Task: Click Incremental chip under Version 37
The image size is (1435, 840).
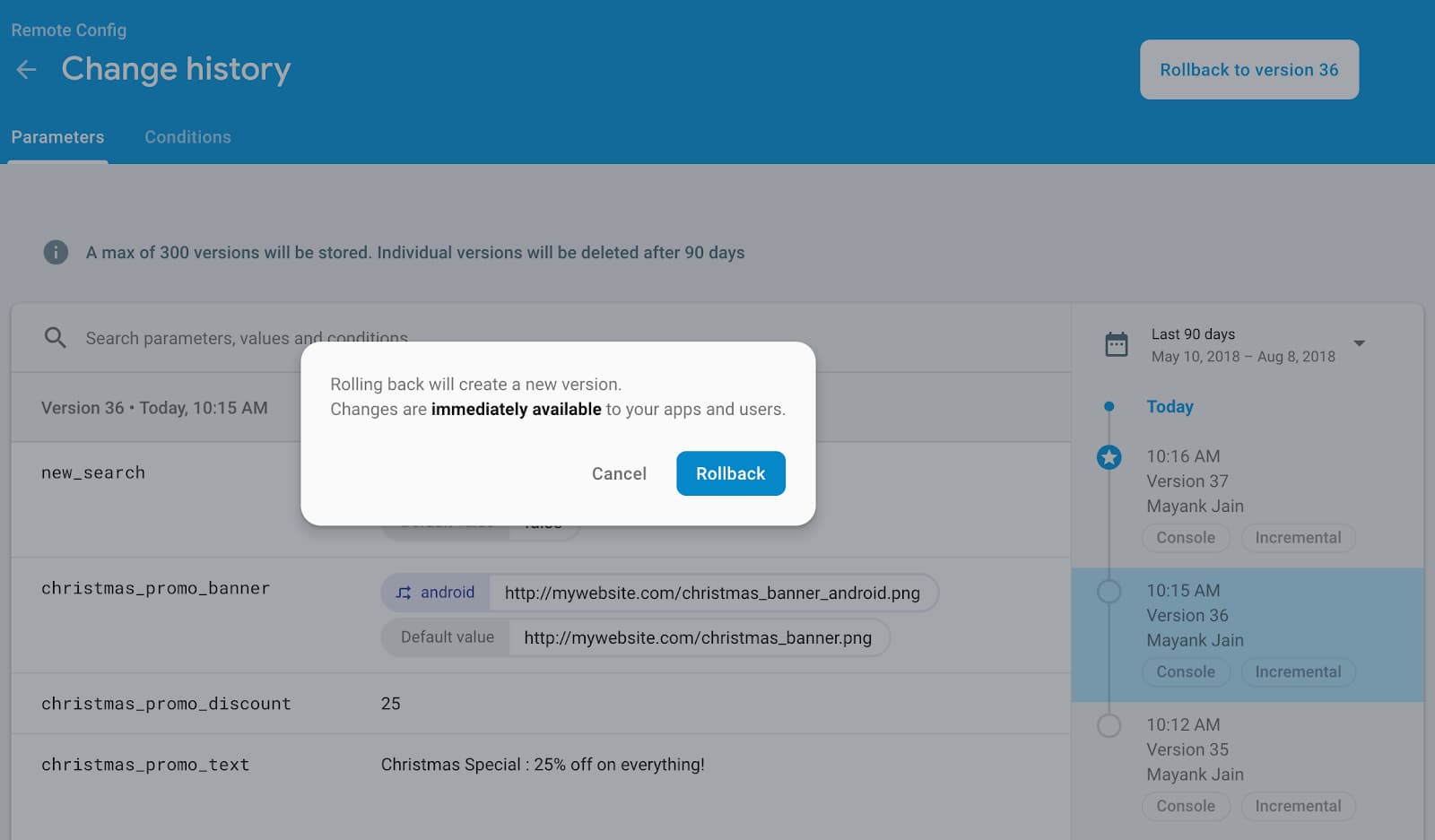Action: [x=1298, y=538]
